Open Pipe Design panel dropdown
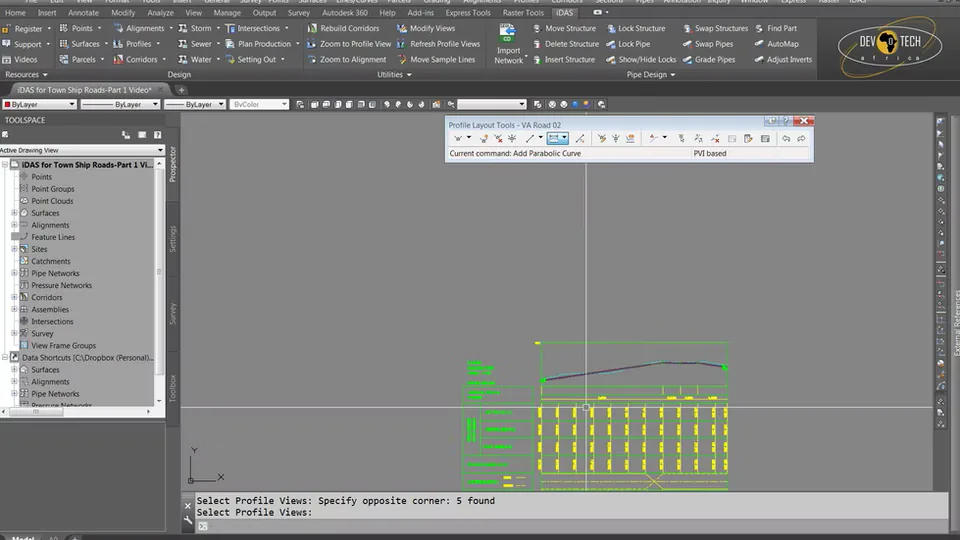 [x=651, y=75]
